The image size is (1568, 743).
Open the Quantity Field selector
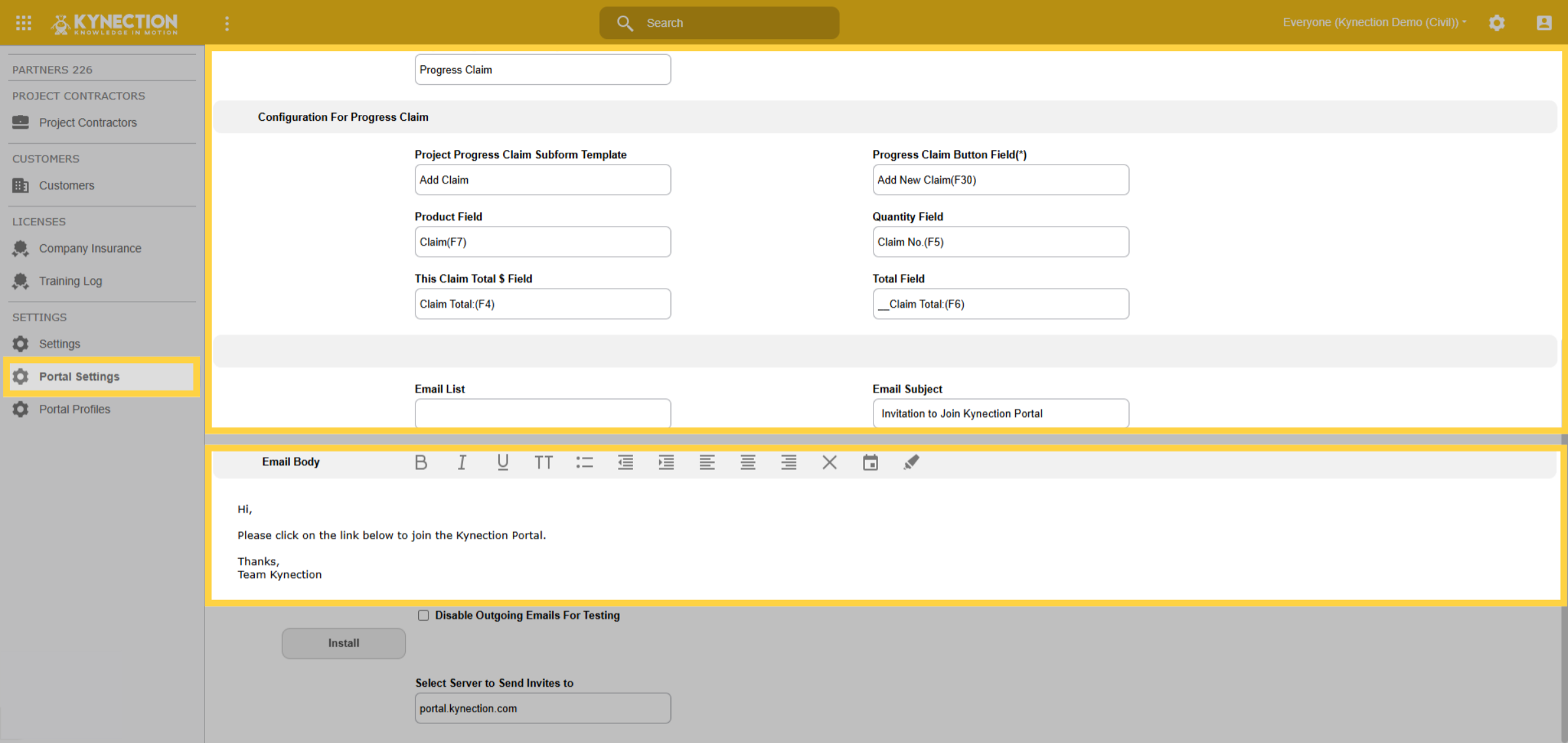tap(1000, 242)
